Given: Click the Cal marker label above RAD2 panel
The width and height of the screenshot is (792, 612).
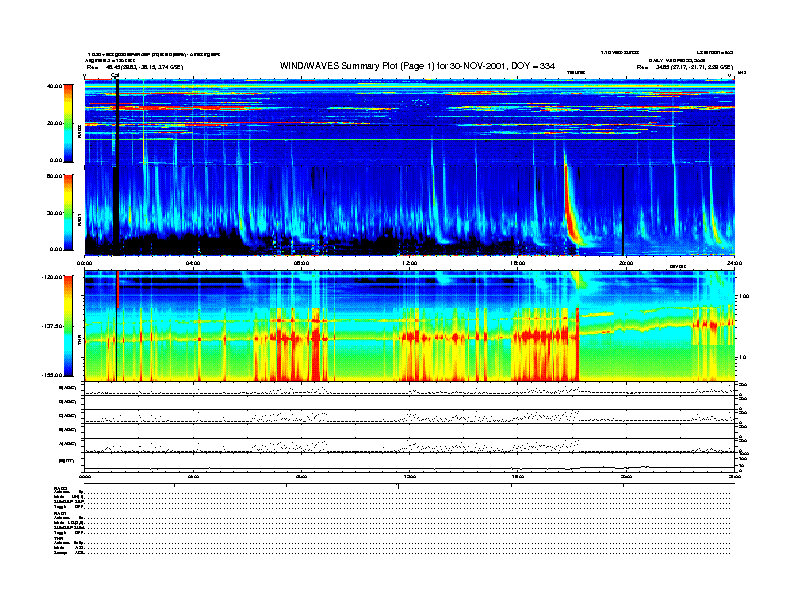Looking at the screenshot, I should click(x=115, y=76).
